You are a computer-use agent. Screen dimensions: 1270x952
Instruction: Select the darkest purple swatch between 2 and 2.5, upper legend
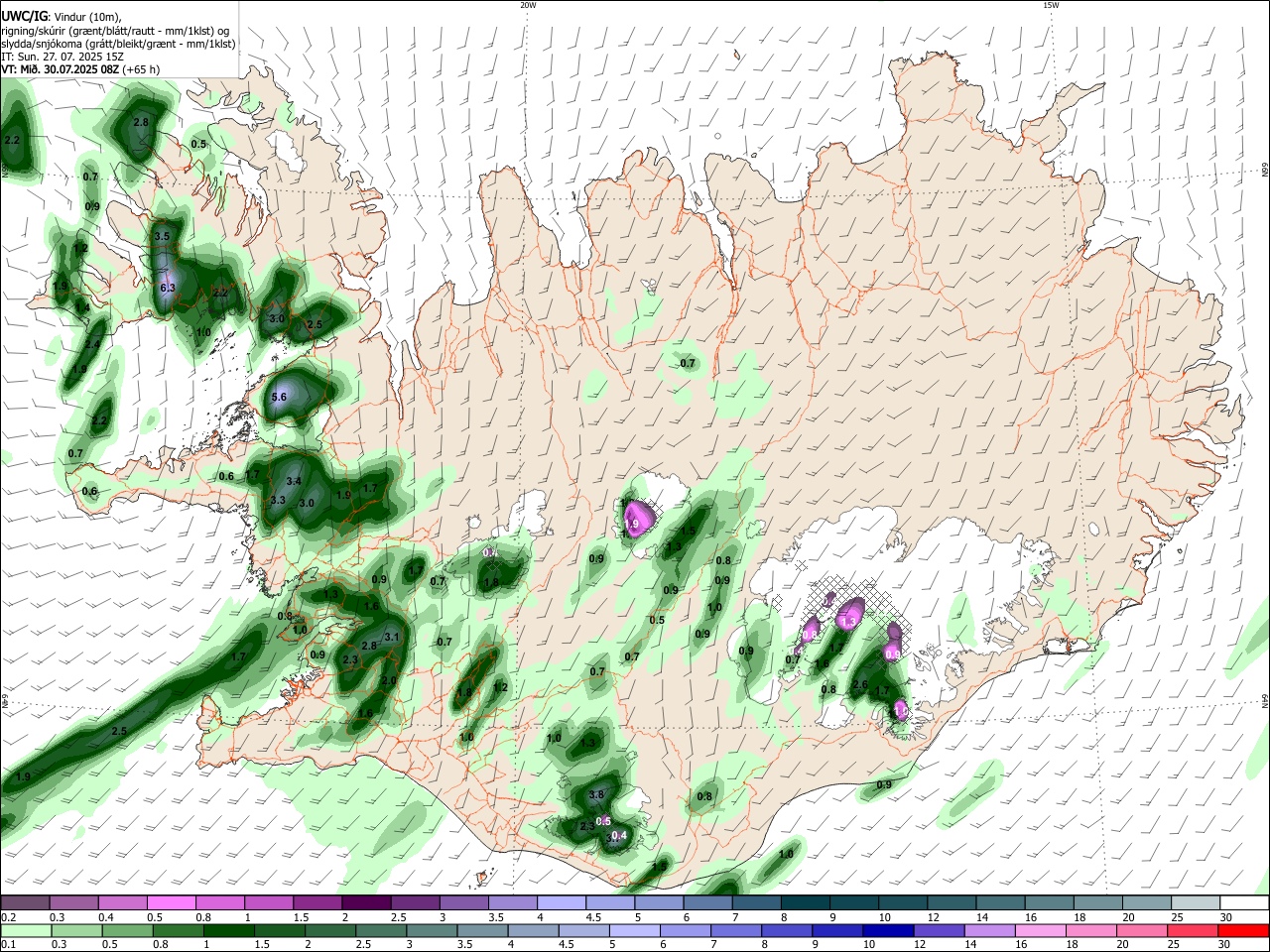365,902
